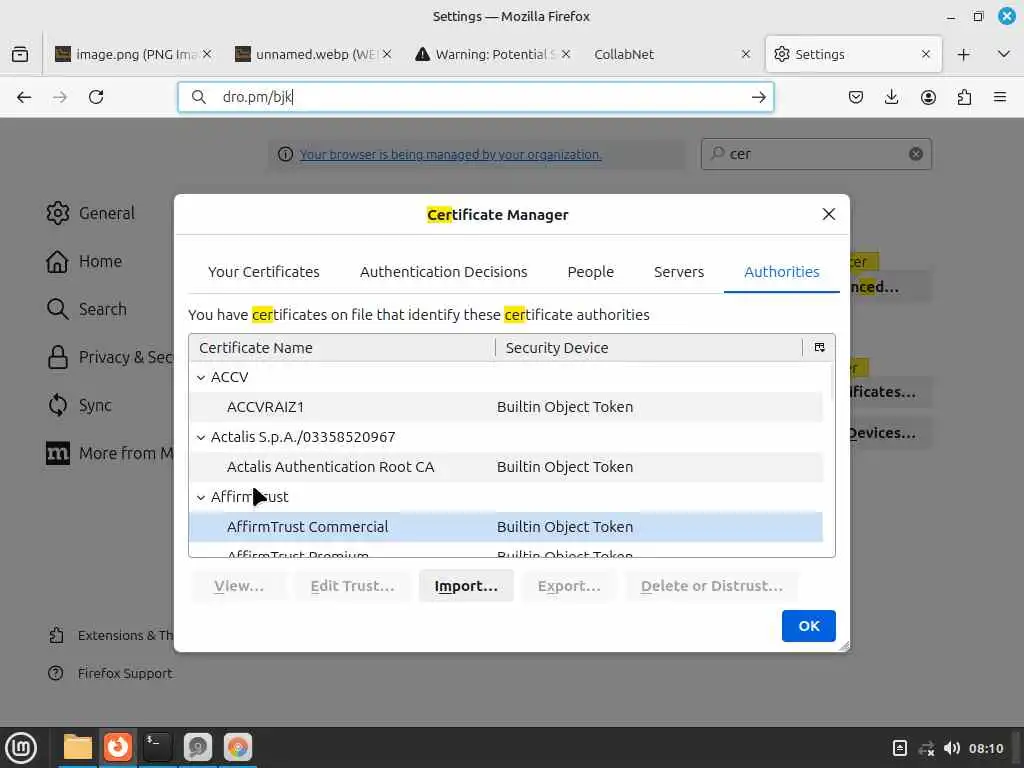
Task: Close the image.png tab
Action: (x=207, y=54)
